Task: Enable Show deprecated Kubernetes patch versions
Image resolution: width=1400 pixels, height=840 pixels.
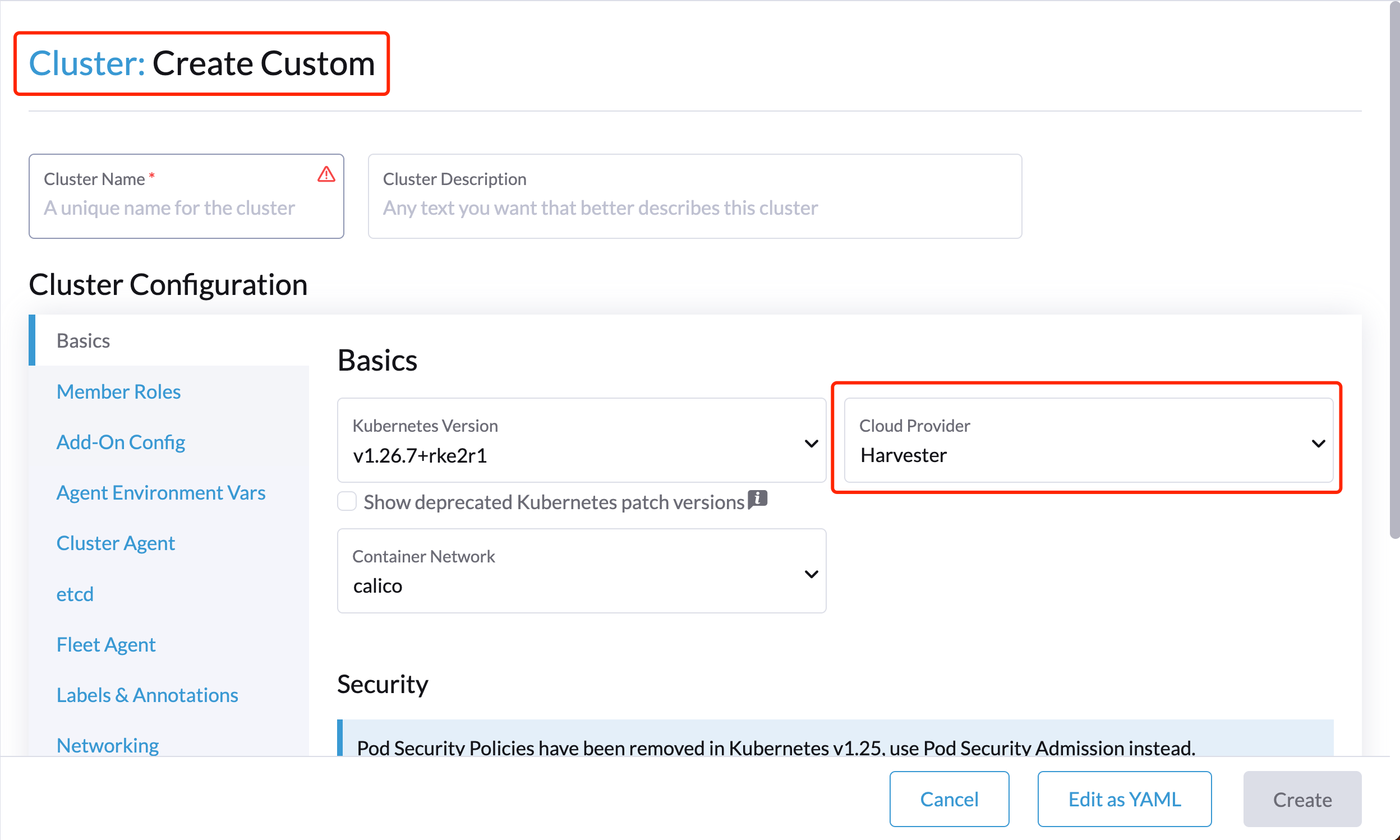Action: coord(347,501)
